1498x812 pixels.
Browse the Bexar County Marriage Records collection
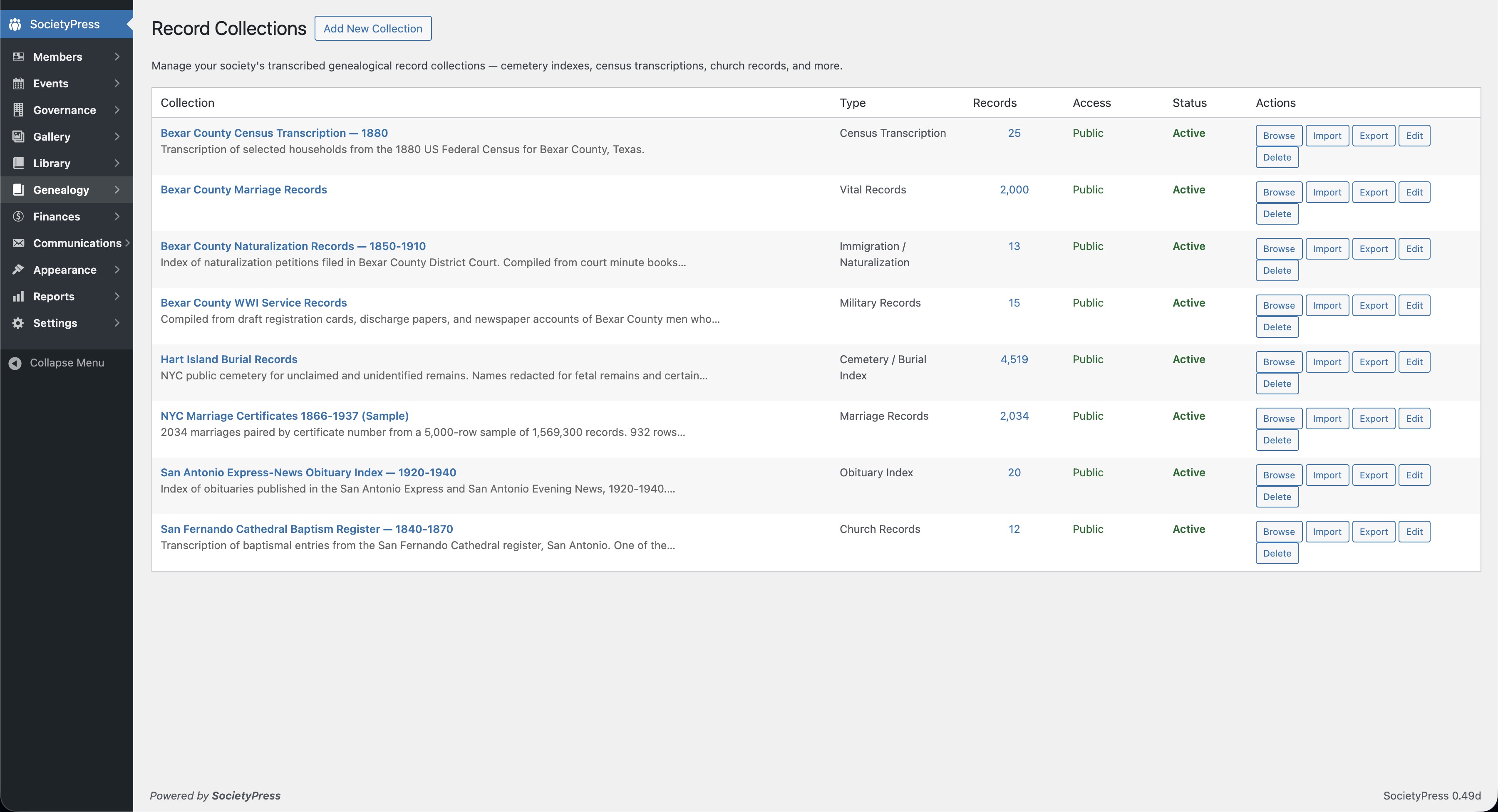pos(1278,192)
